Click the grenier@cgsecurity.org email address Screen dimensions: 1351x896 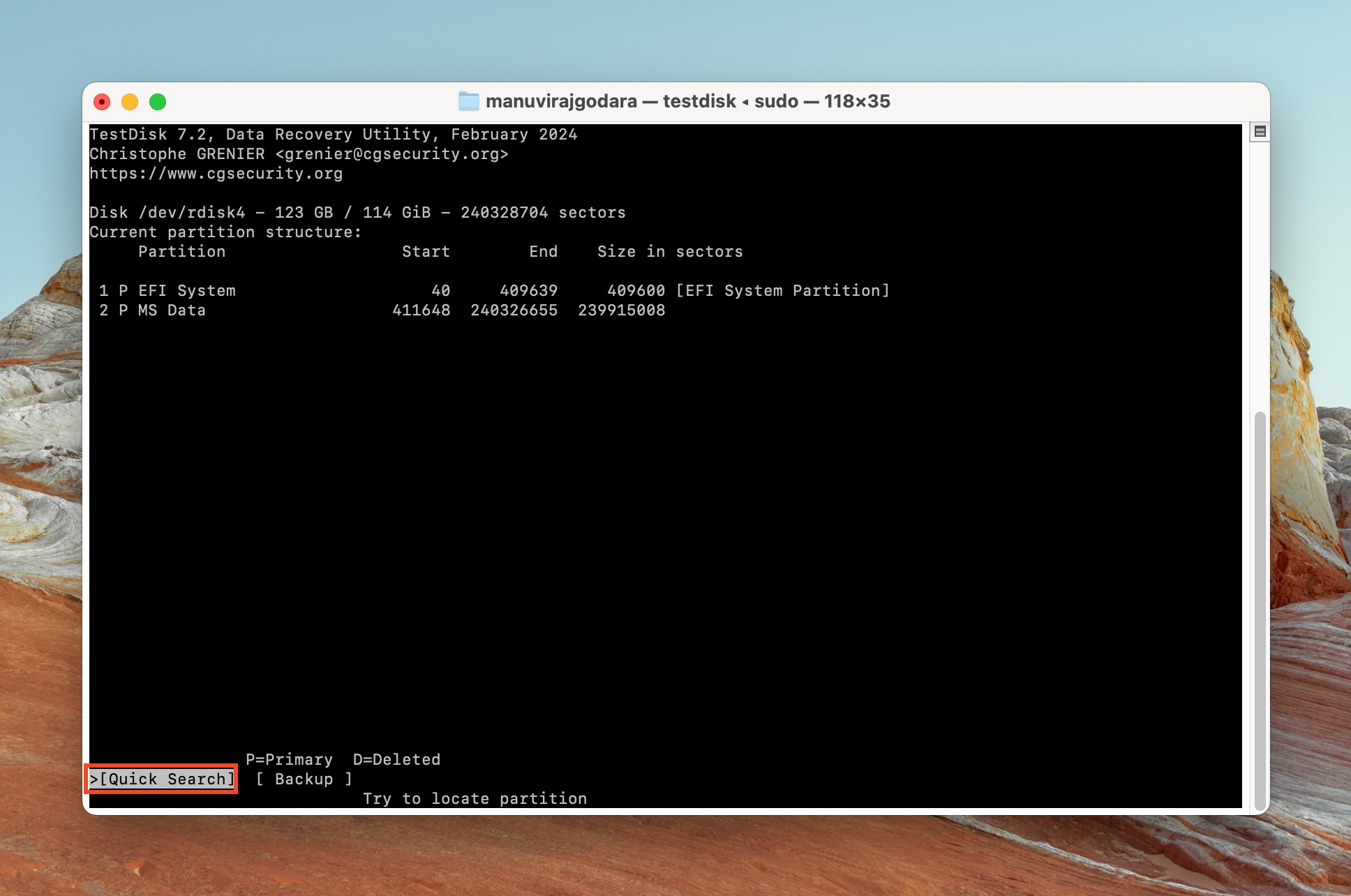coord(391,154)
